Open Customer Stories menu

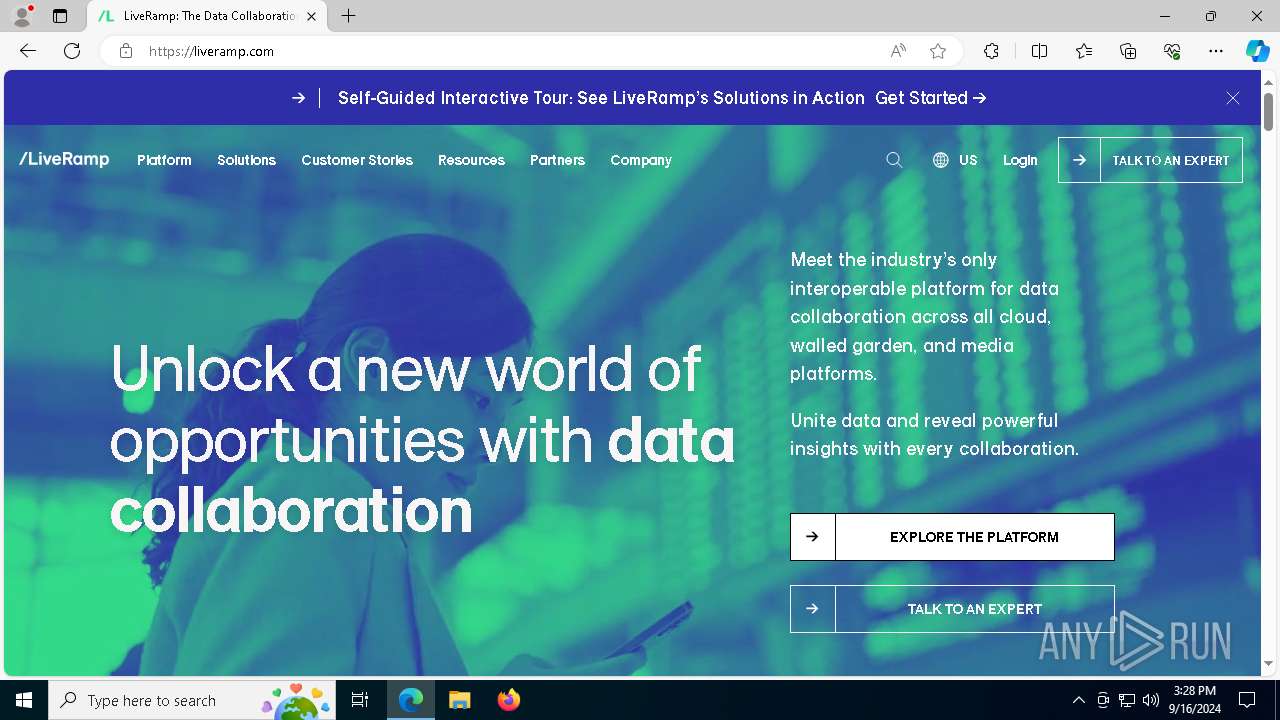357,160
